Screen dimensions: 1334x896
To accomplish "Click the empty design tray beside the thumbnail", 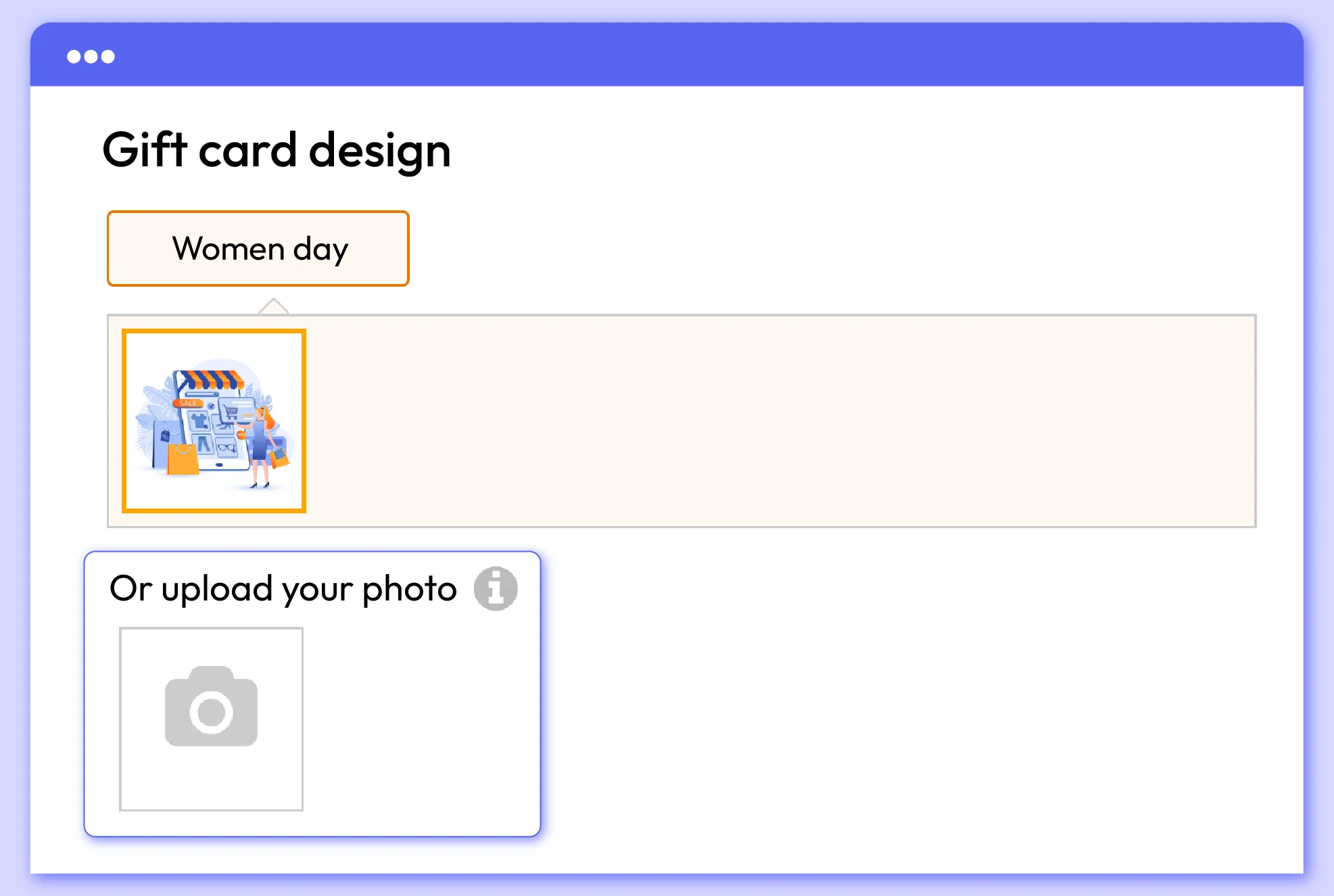I will click(x=778, y=421).
